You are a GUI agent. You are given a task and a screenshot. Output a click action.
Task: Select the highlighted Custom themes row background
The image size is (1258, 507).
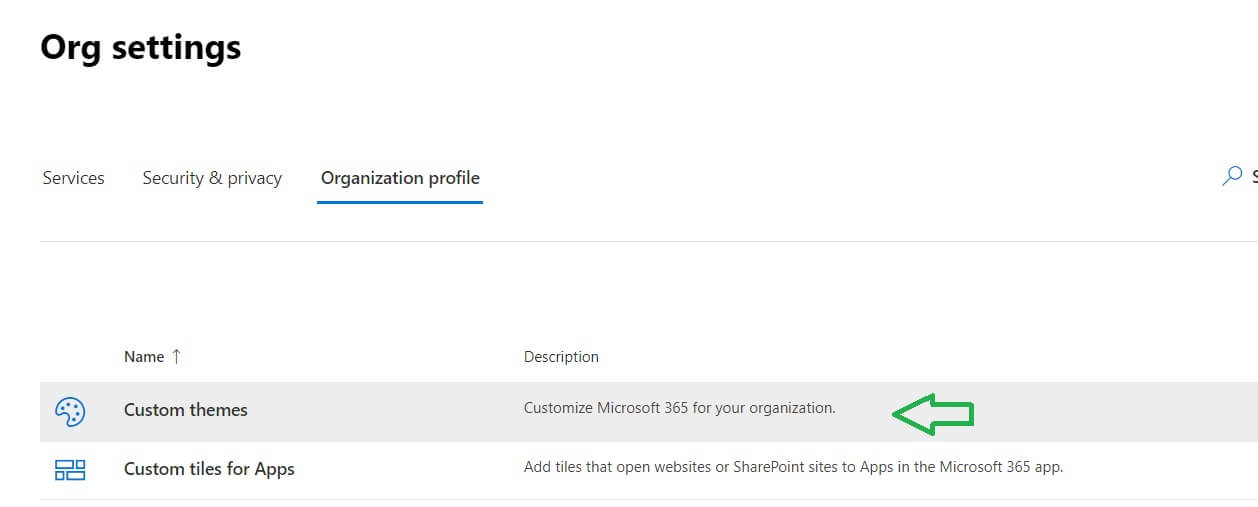(1100, 411)
